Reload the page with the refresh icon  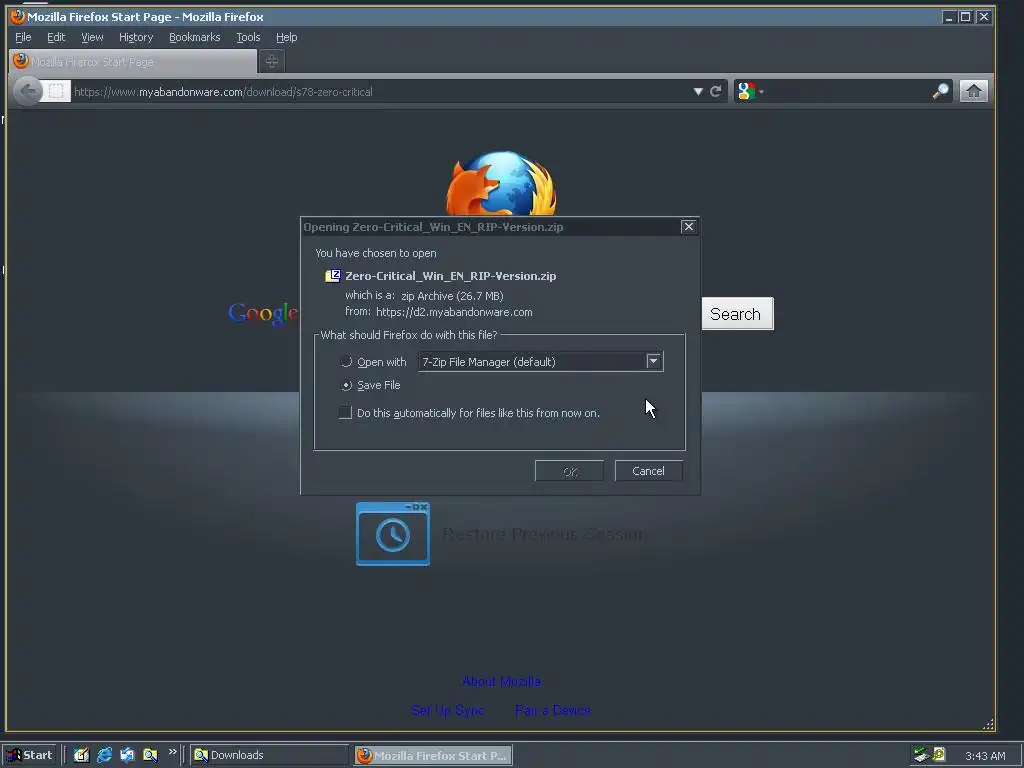tap(715, 91)
